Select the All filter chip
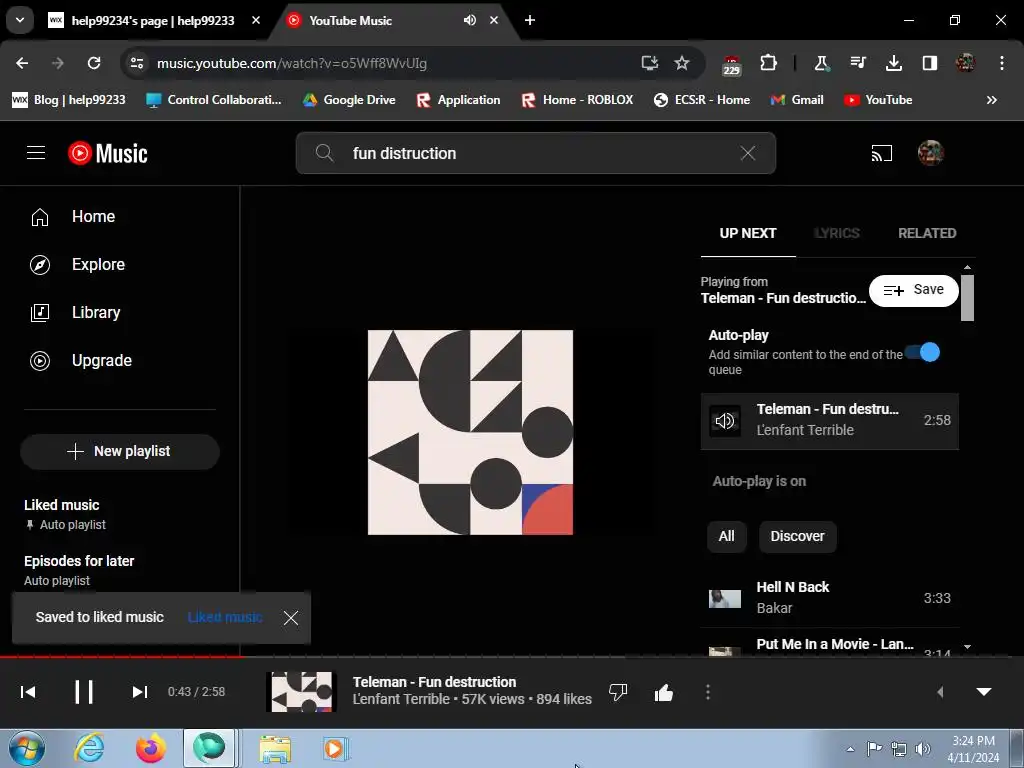1024x768 pixels. point(726,536)
